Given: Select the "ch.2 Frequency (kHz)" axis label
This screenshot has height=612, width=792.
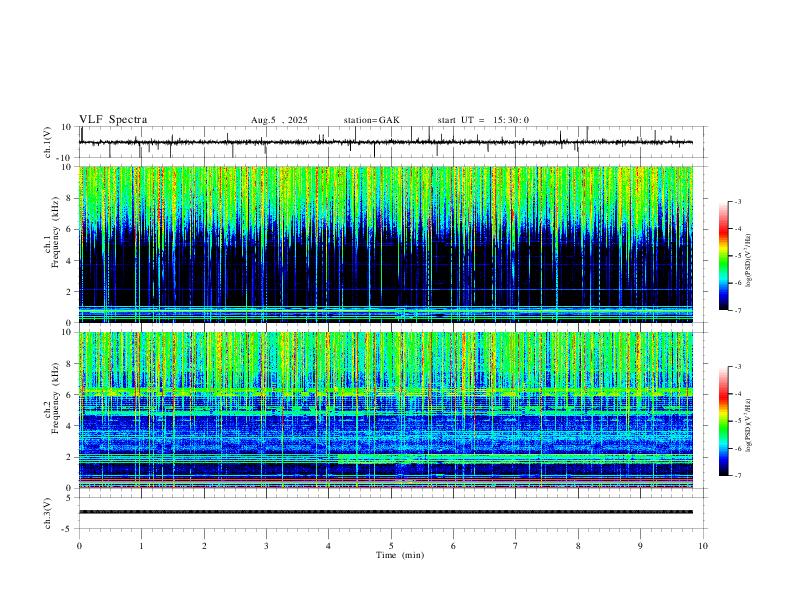Looking at the screenshot, I should pyautogui.click(x=53, y=398).
